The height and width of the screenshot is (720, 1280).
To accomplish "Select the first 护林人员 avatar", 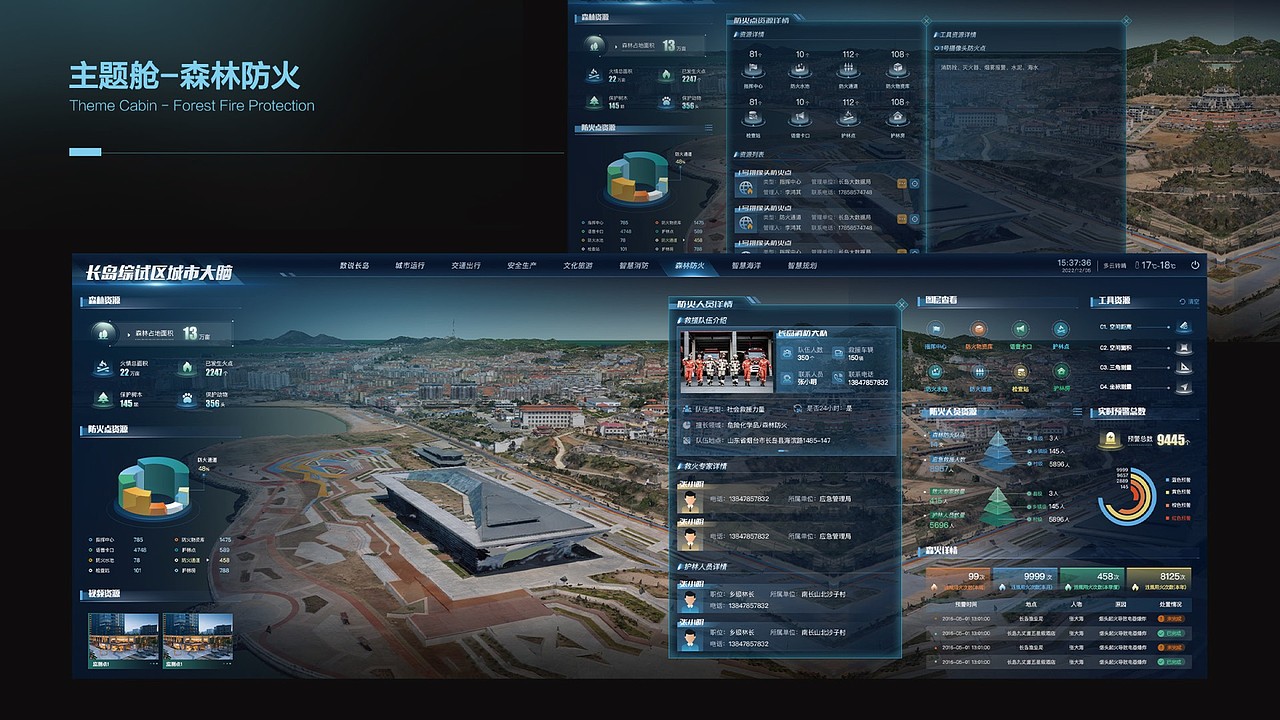I will point(689,599).
